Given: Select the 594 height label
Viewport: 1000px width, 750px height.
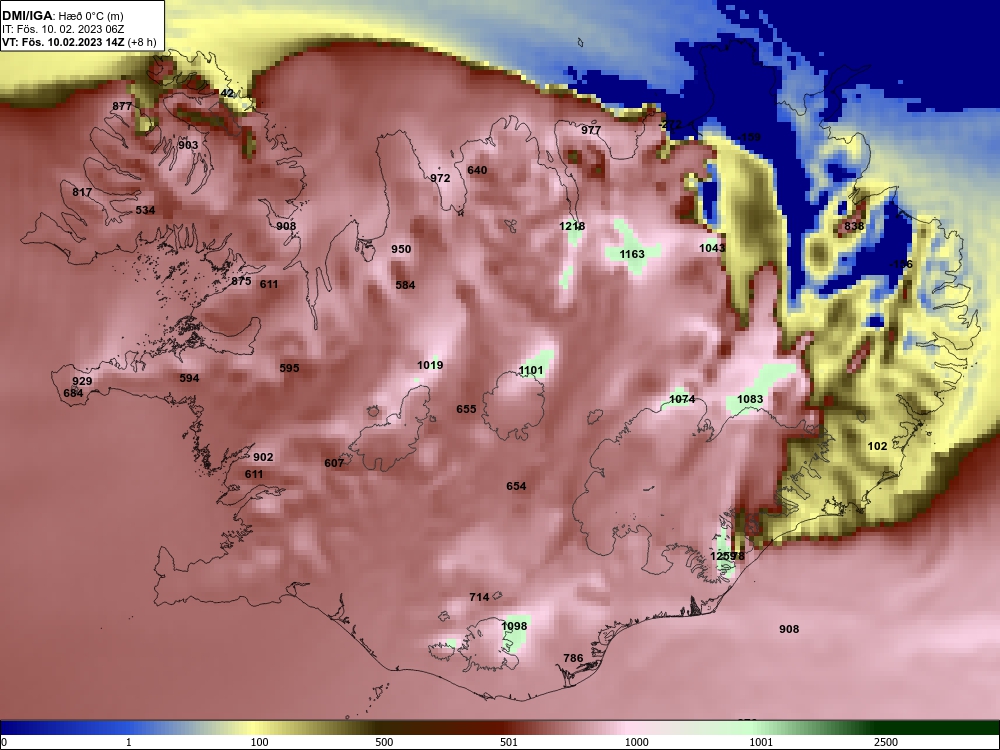Looking at the screenshot, I should click(x=189, y=378).
